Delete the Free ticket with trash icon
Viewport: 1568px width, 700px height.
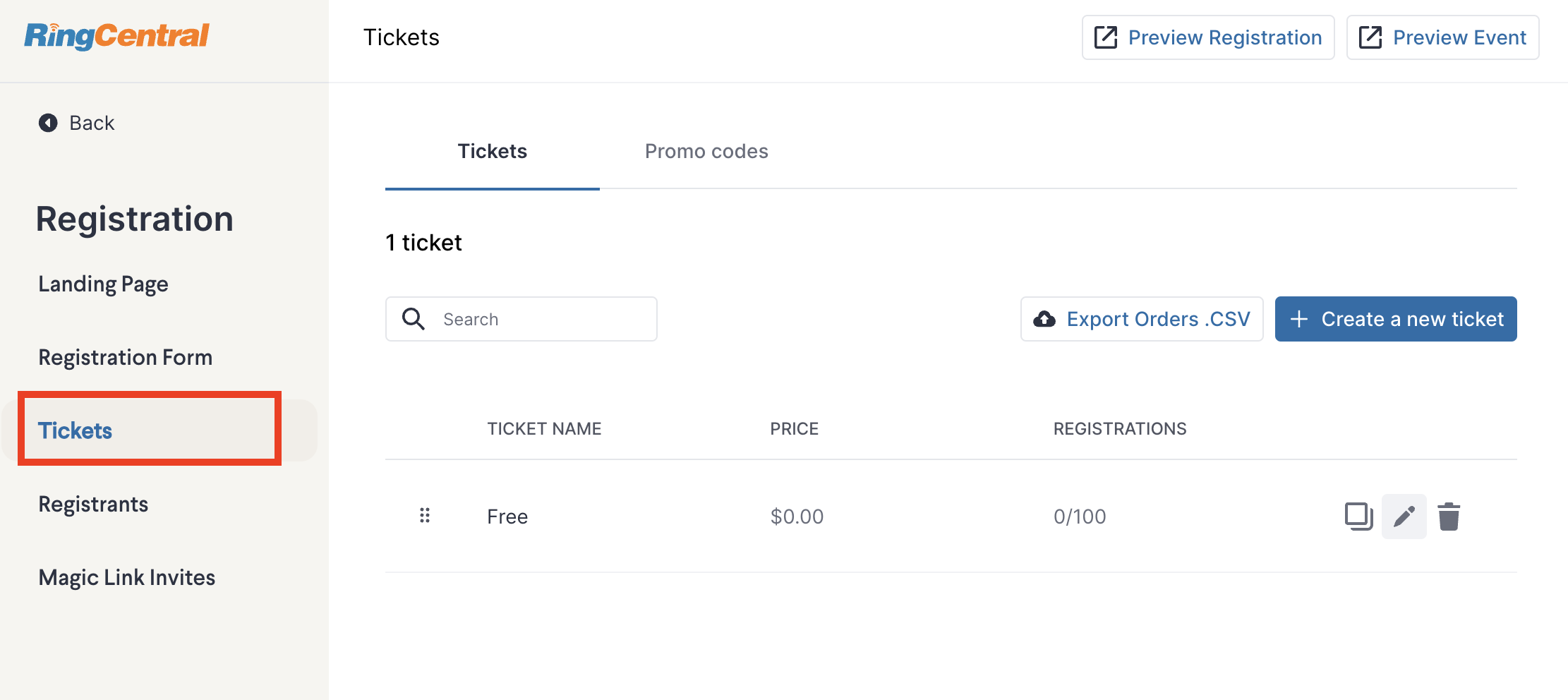pyautogui.click(x=1449, y=517)
